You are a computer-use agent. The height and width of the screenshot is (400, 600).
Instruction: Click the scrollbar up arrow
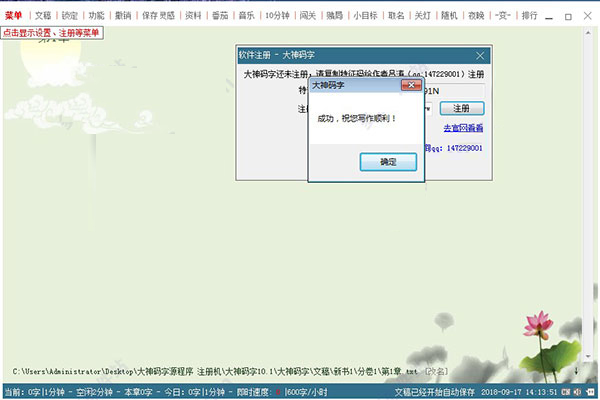point(588,33)
